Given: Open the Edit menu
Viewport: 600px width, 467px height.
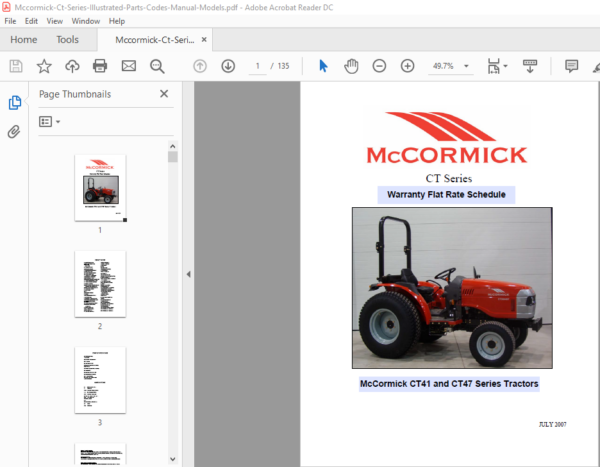Looking at the screenshot, I should pos(31,21).
